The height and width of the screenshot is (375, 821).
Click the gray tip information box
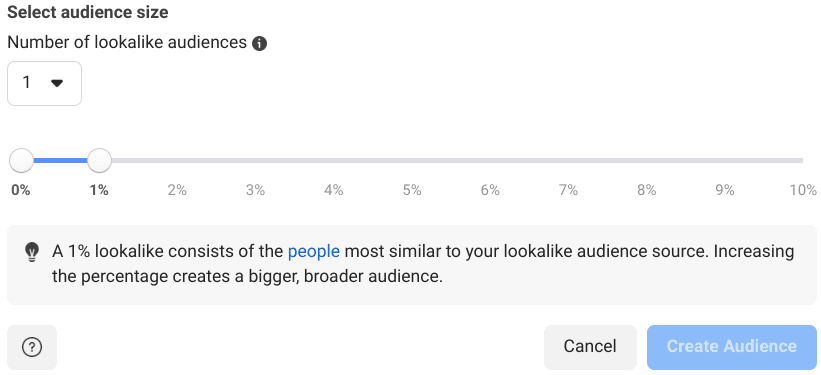(x=412, y=265)
